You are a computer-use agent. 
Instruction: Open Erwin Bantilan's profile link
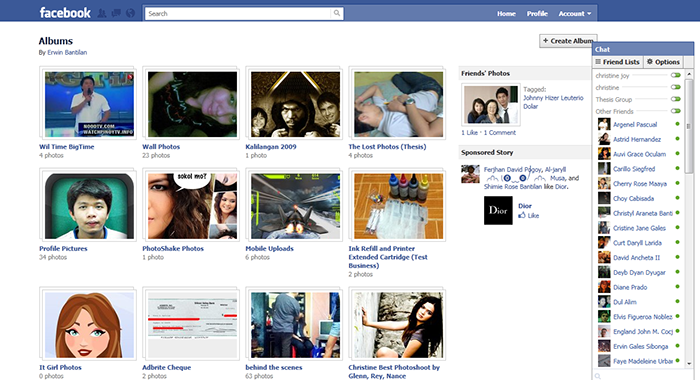67,52
